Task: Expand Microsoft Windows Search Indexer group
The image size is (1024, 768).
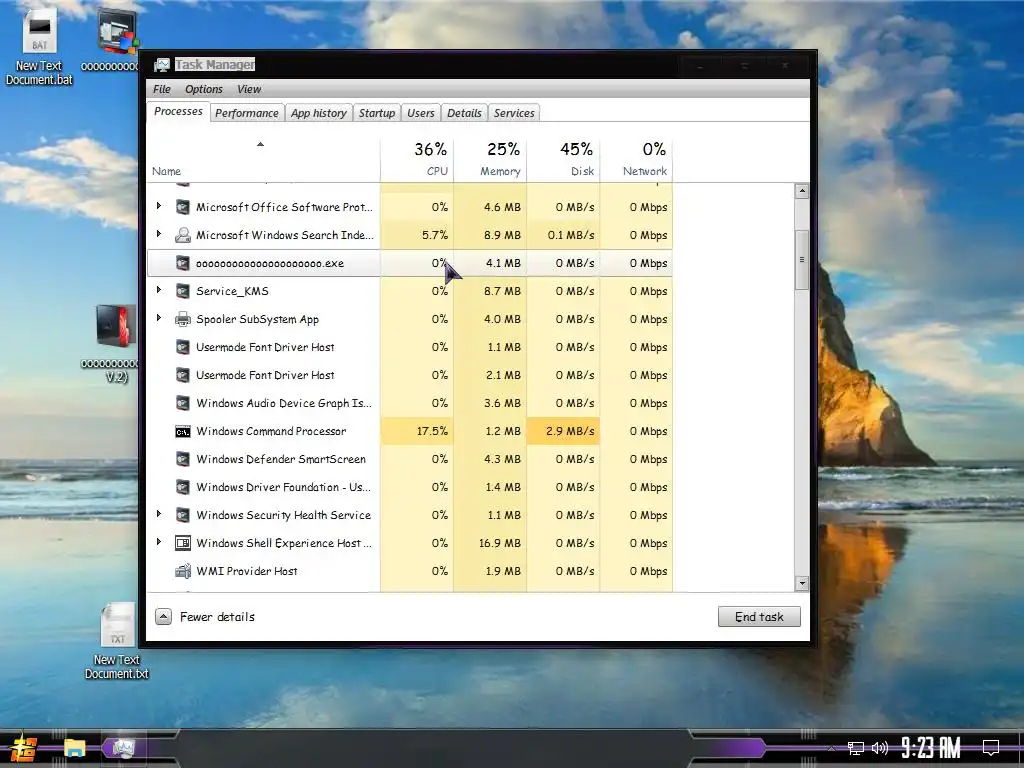Action: [159, 234]
